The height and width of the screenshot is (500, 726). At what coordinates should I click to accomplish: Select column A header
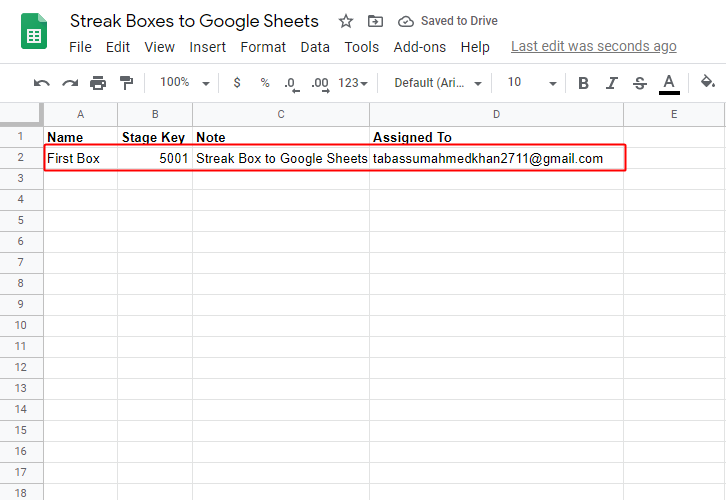(x=81, y=114)
